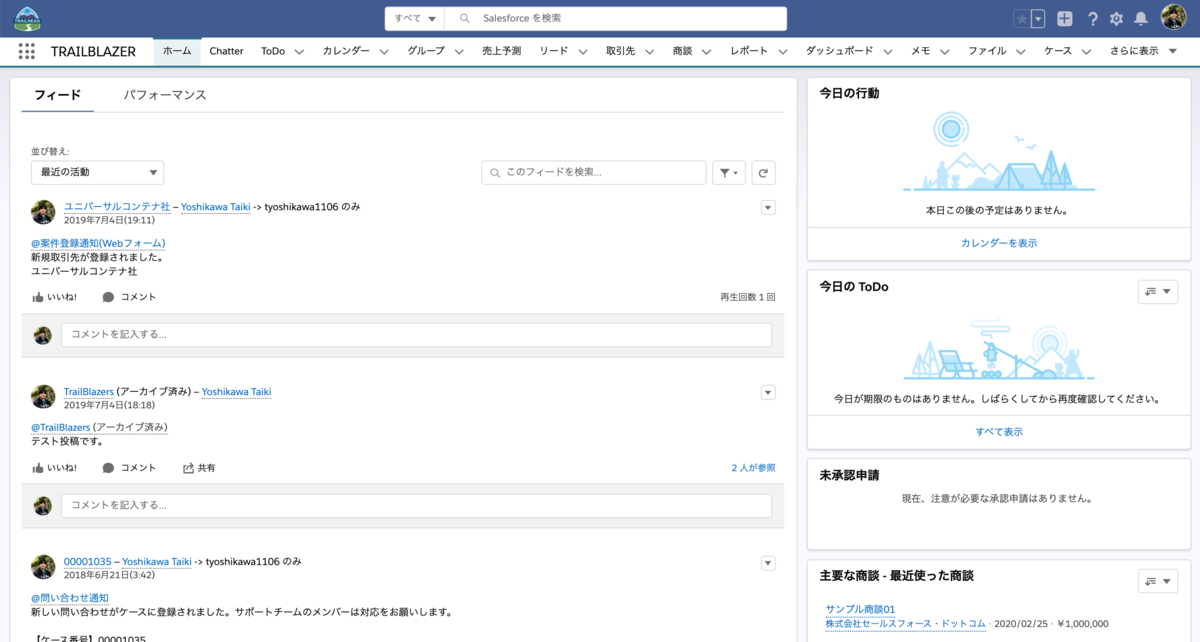Open the action menu on the first feed post
The height and width of the screenshot is (642, 1200).
click(767, 207)
